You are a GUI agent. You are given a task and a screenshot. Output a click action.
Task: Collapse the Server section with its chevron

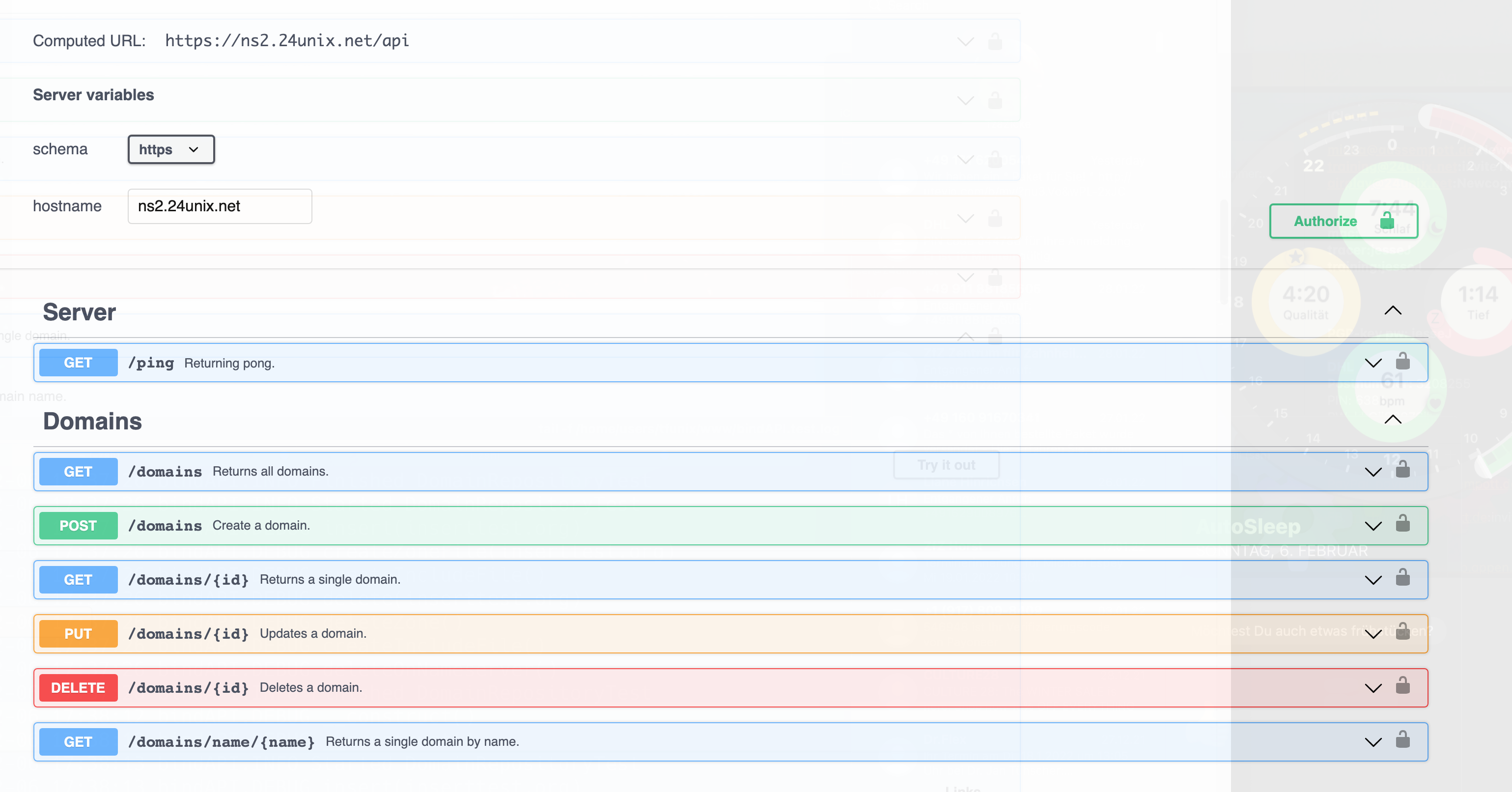(x=1392, y=311)
